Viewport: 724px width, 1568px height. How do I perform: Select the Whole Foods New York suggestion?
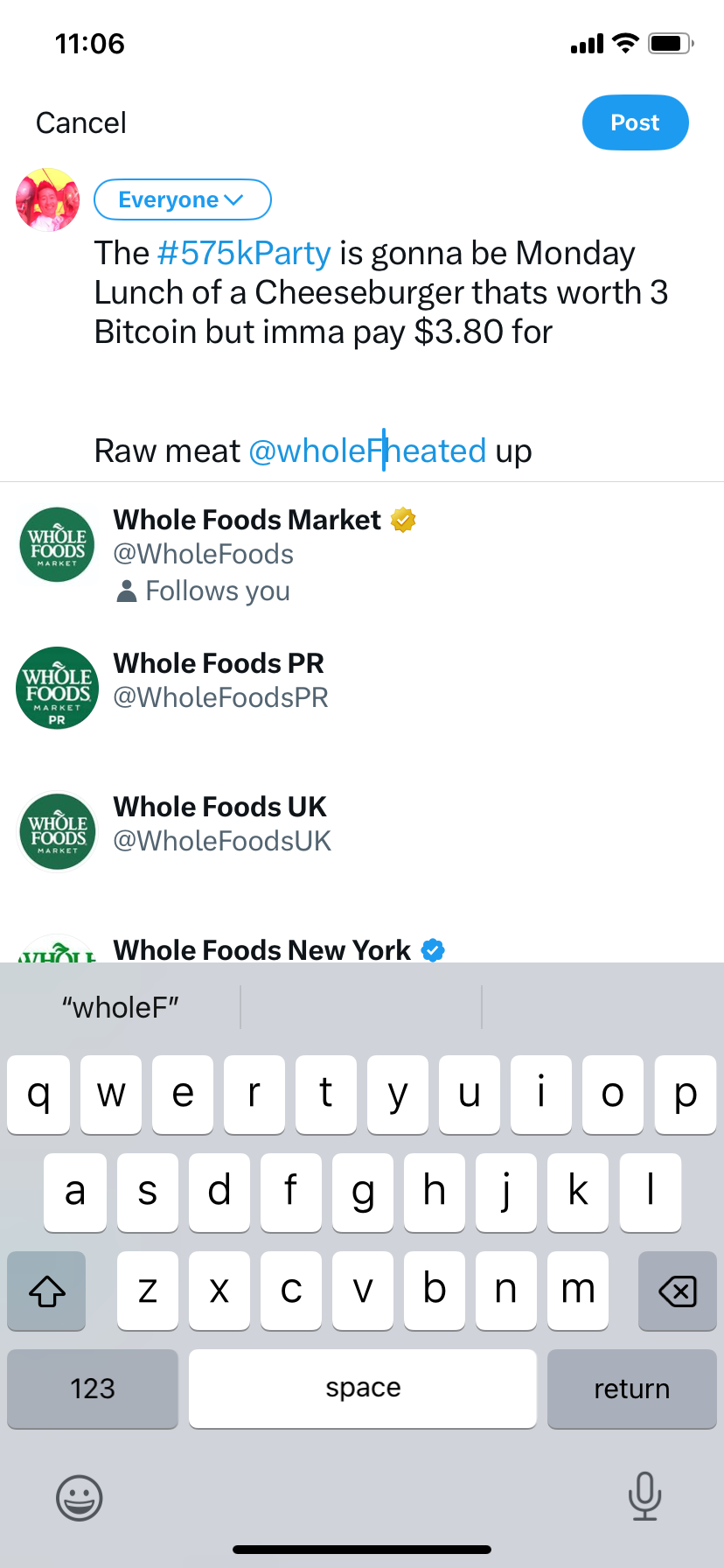pyautogui.click(x=262, y=948)
